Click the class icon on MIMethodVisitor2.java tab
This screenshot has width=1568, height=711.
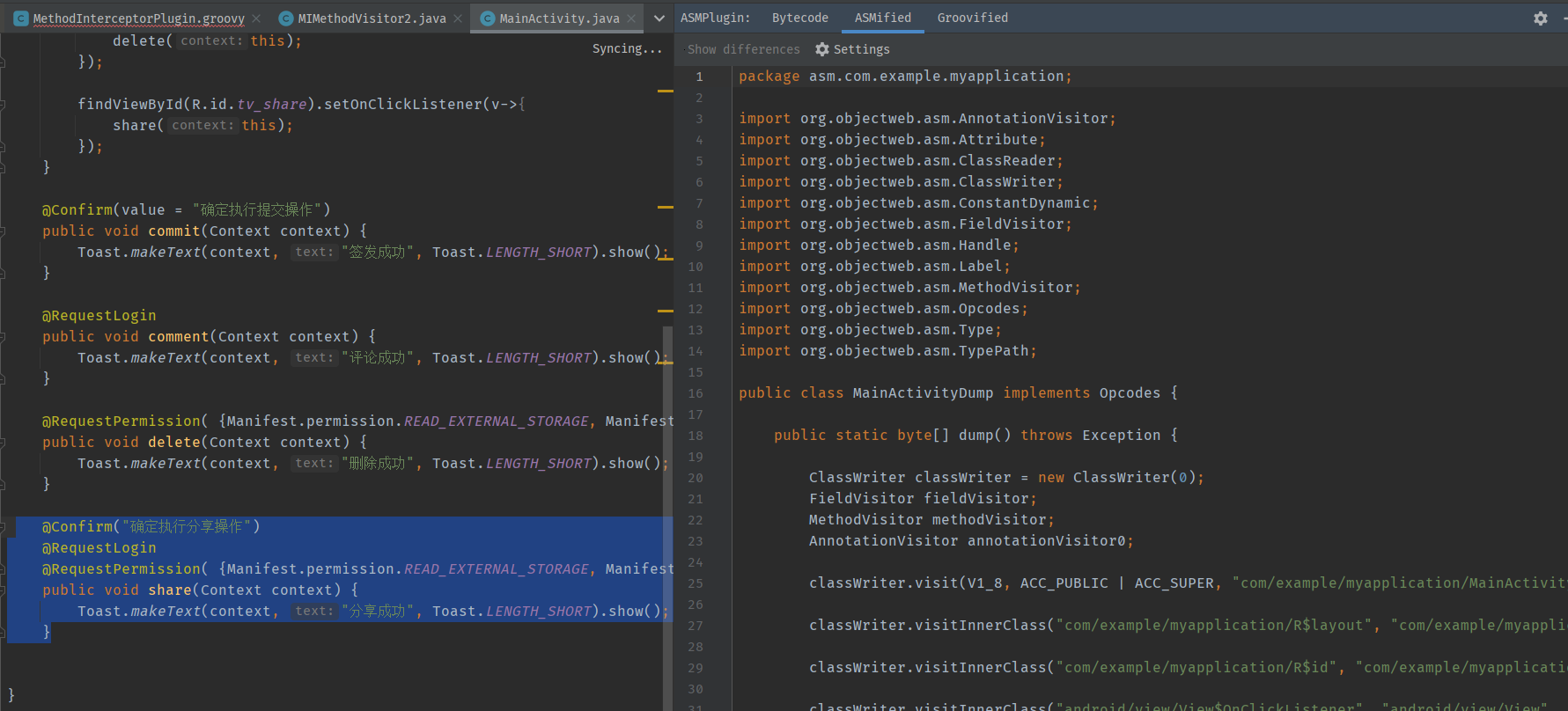(286, 18)
